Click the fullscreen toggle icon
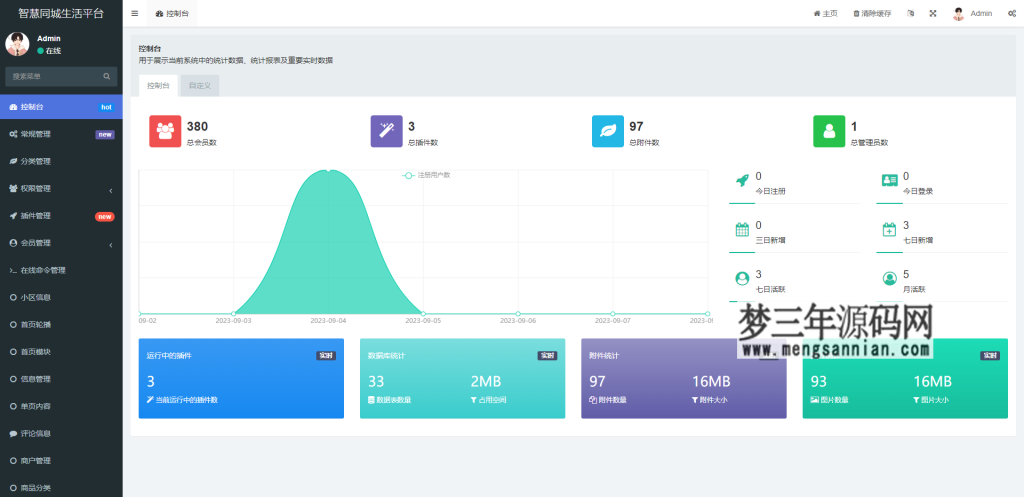The width and height of the screenshot is (1024, 497). pos(933,14)
